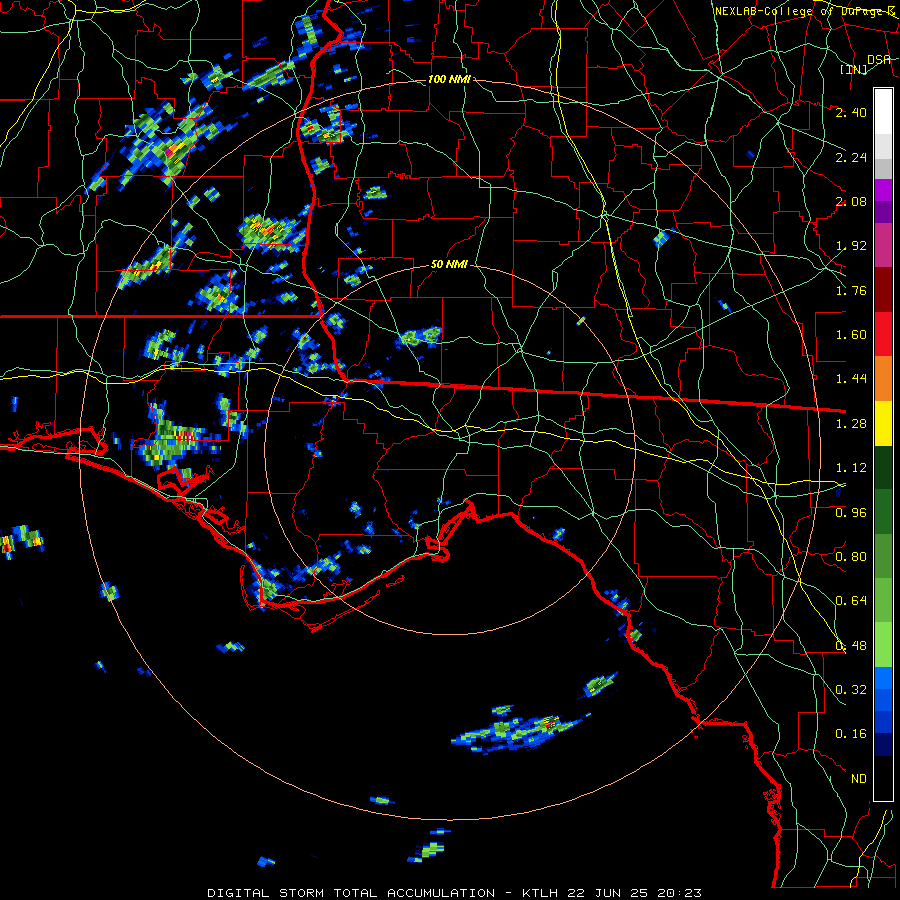The image size is (900, 900).
Task: Select the dark red swatch beside 1.76
Action: [x=883, y=290]
